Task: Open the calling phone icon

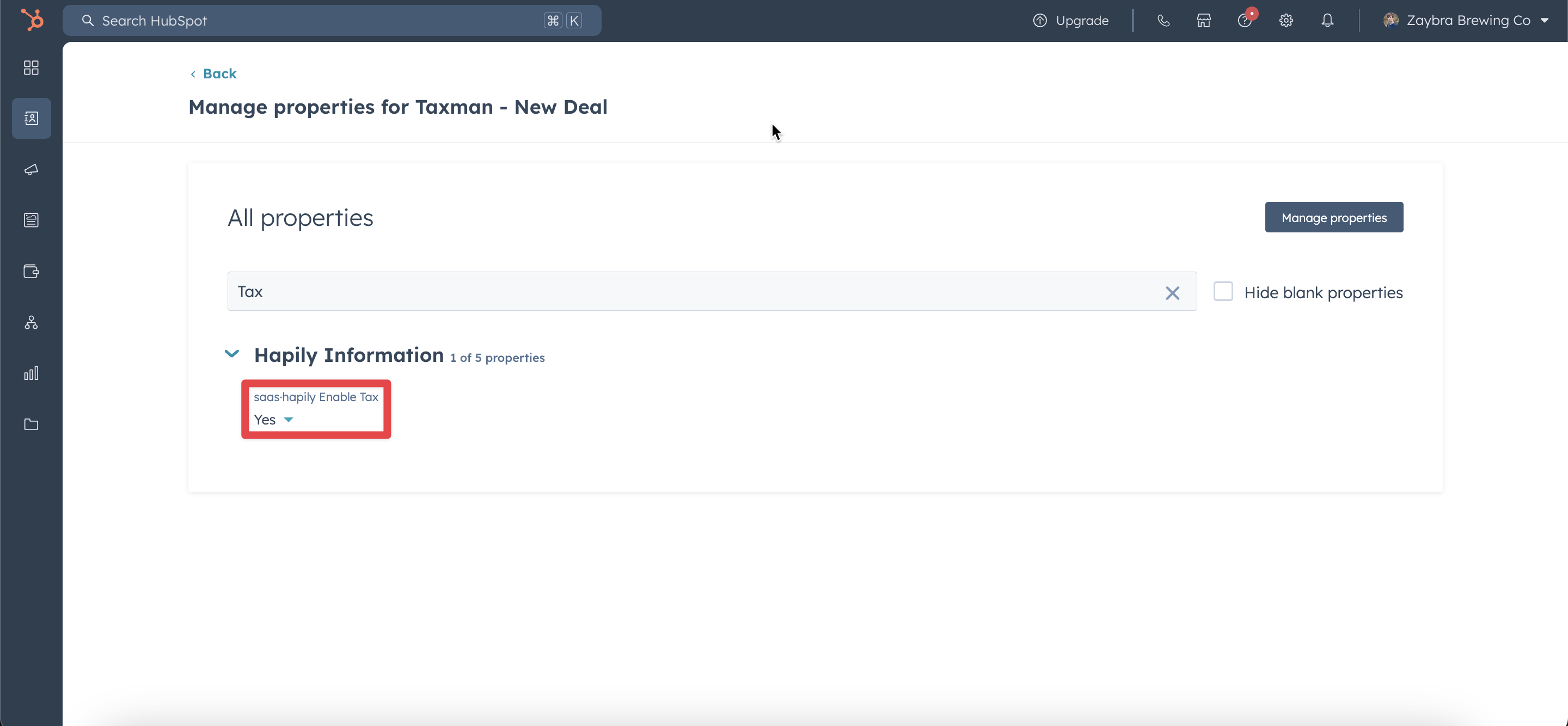Action: (1163, 21)
